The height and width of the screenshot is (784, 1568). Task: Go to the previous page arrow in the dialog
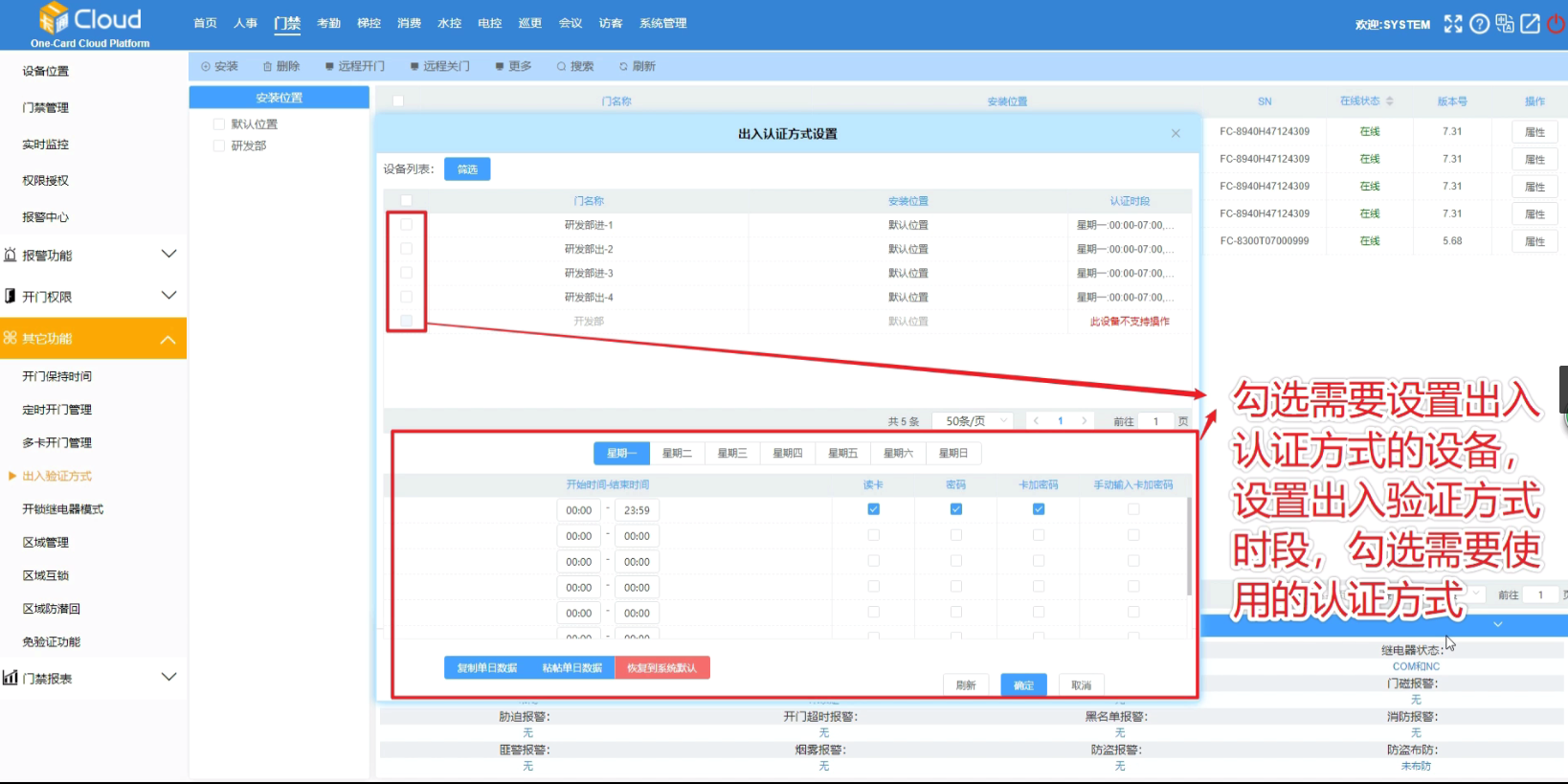click(x=1036, y=421)
